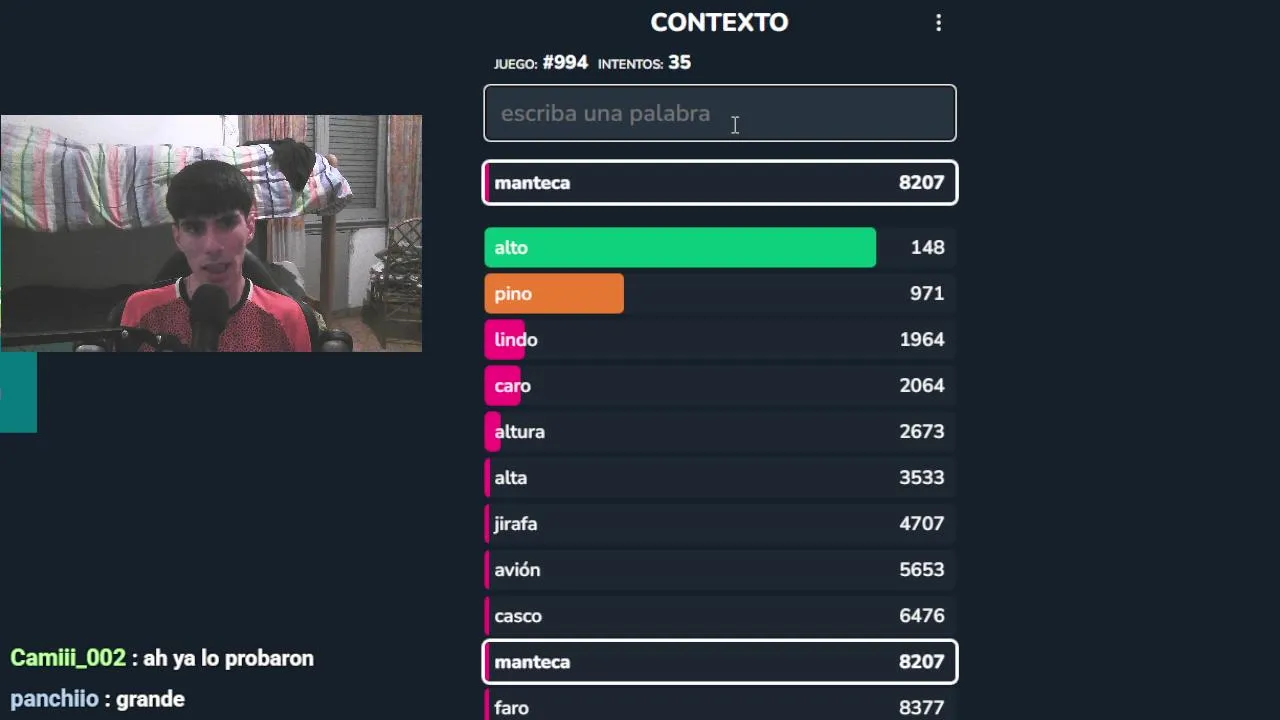Image resolution: width=1280 pixels, height=720 pixels.
Task: Click the CONTEXTO game title
Action: coord(719,22)
